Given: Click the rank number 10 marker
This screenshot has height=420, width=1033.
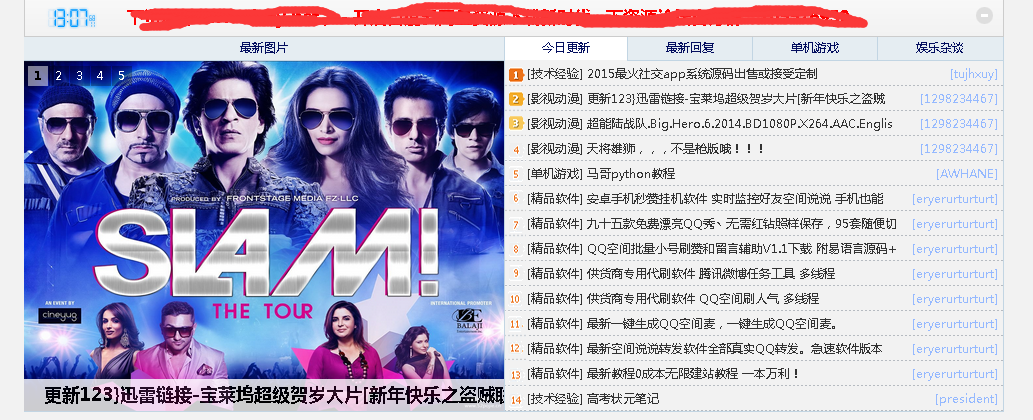Looking at the screenshot, I should (x=516, y=300).
